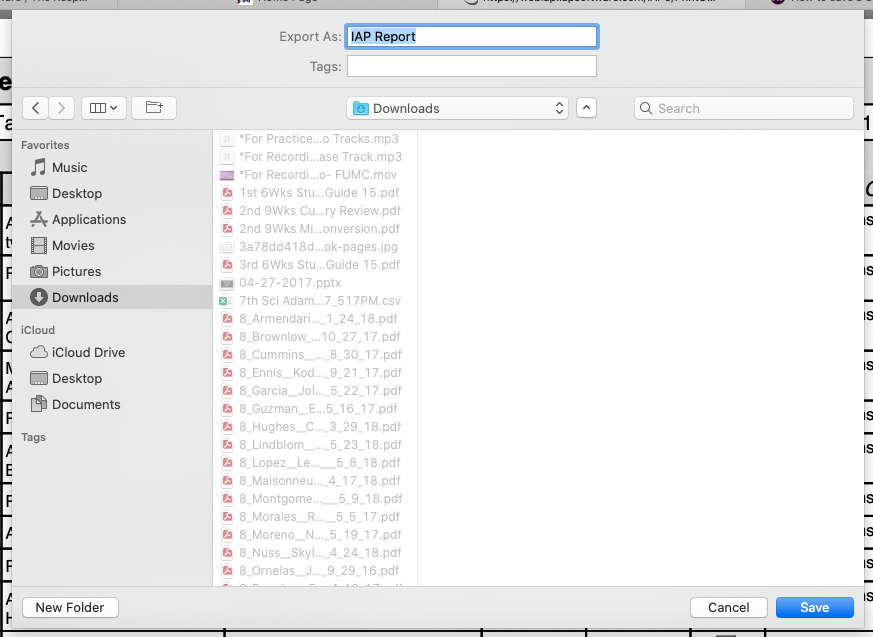This screenshot has height=637, width=873.
Task: Select Movies in the sidebar
Action: point(112,246)
